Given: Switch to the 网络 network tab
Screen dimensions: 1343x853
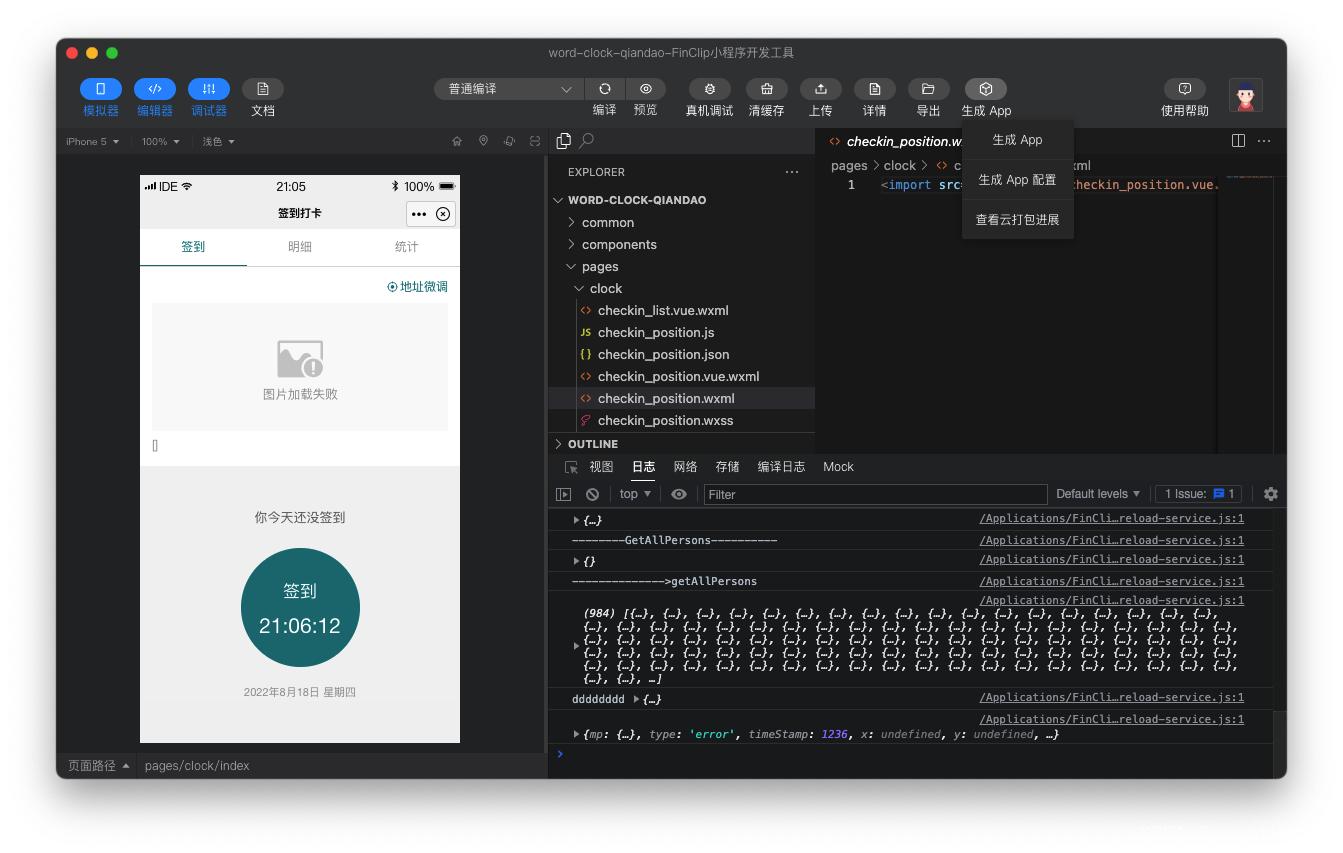Looking at the screenshot, I should 685,467.
